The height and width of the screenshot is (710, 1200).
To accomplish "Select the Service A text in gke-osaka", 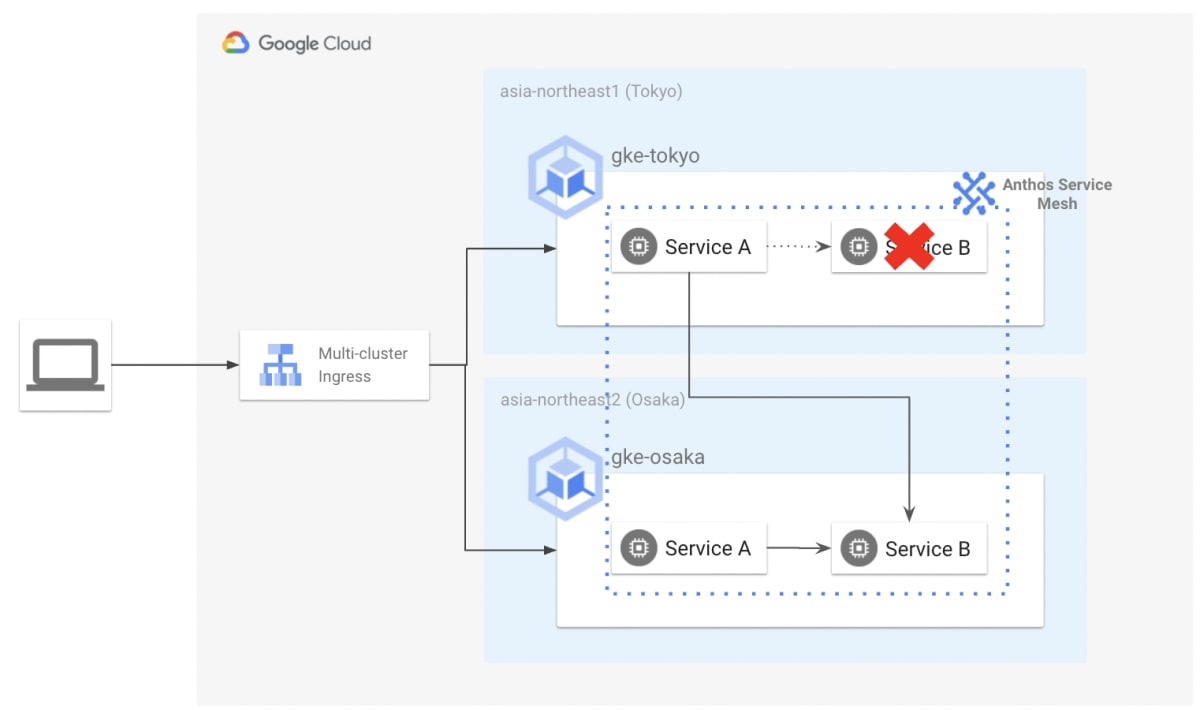I will coord(707,548).
